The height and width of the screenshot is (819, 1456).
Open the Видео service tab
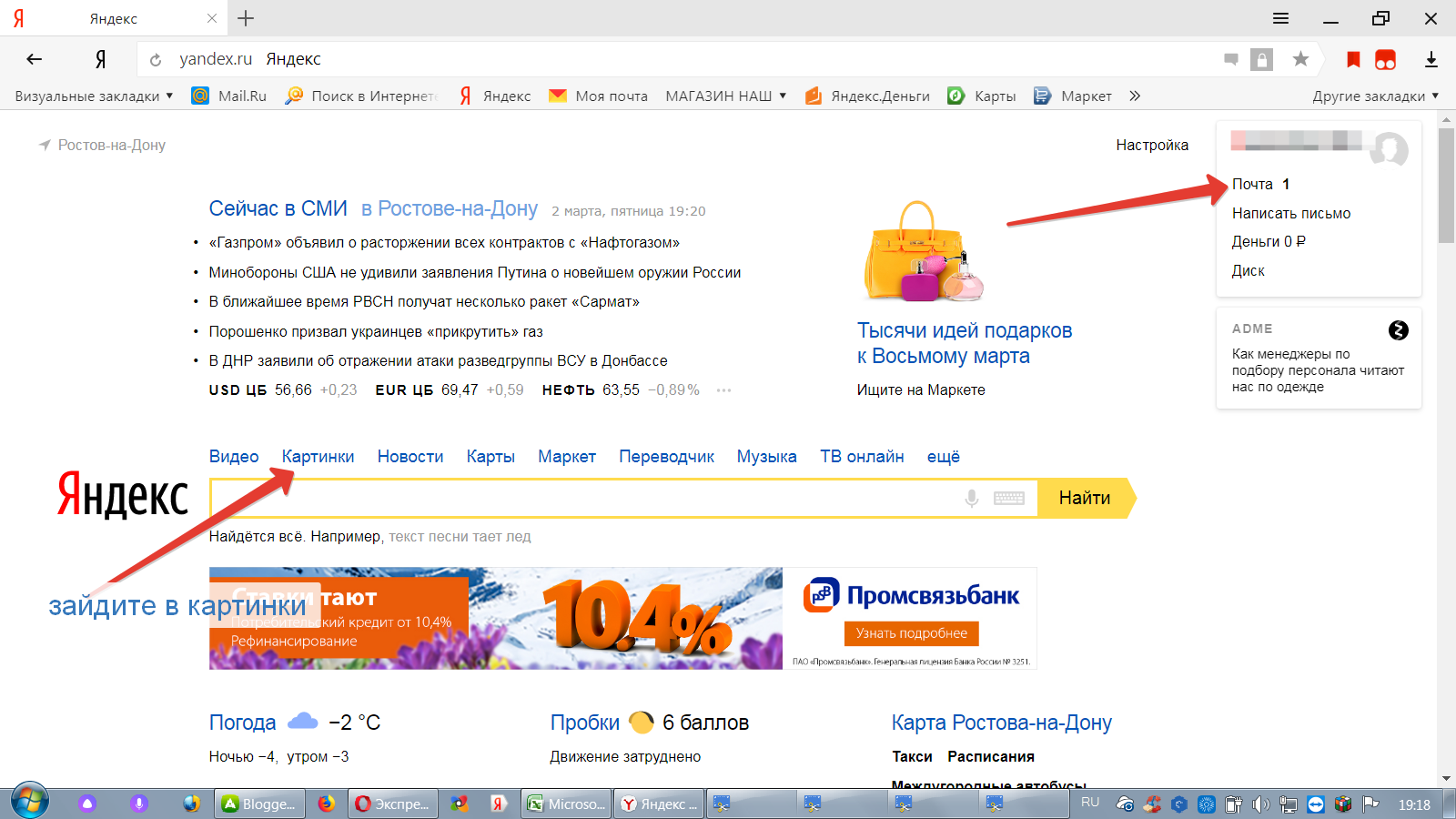[234, 456]
